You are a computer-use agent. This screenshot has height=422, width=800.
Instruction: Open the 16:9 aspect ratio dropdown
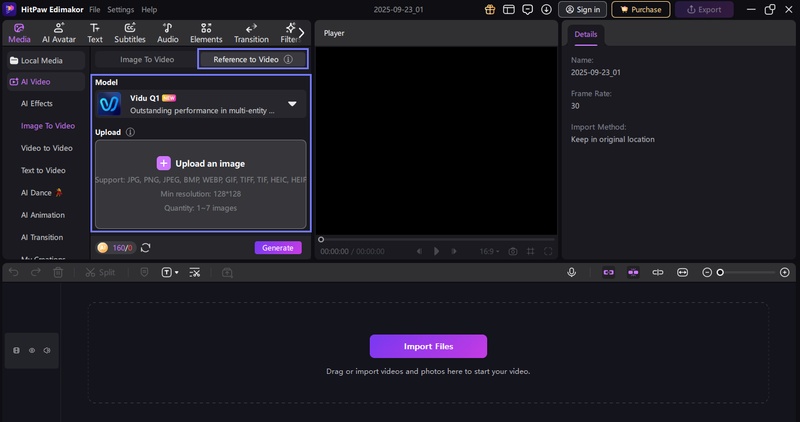(489, 251)
